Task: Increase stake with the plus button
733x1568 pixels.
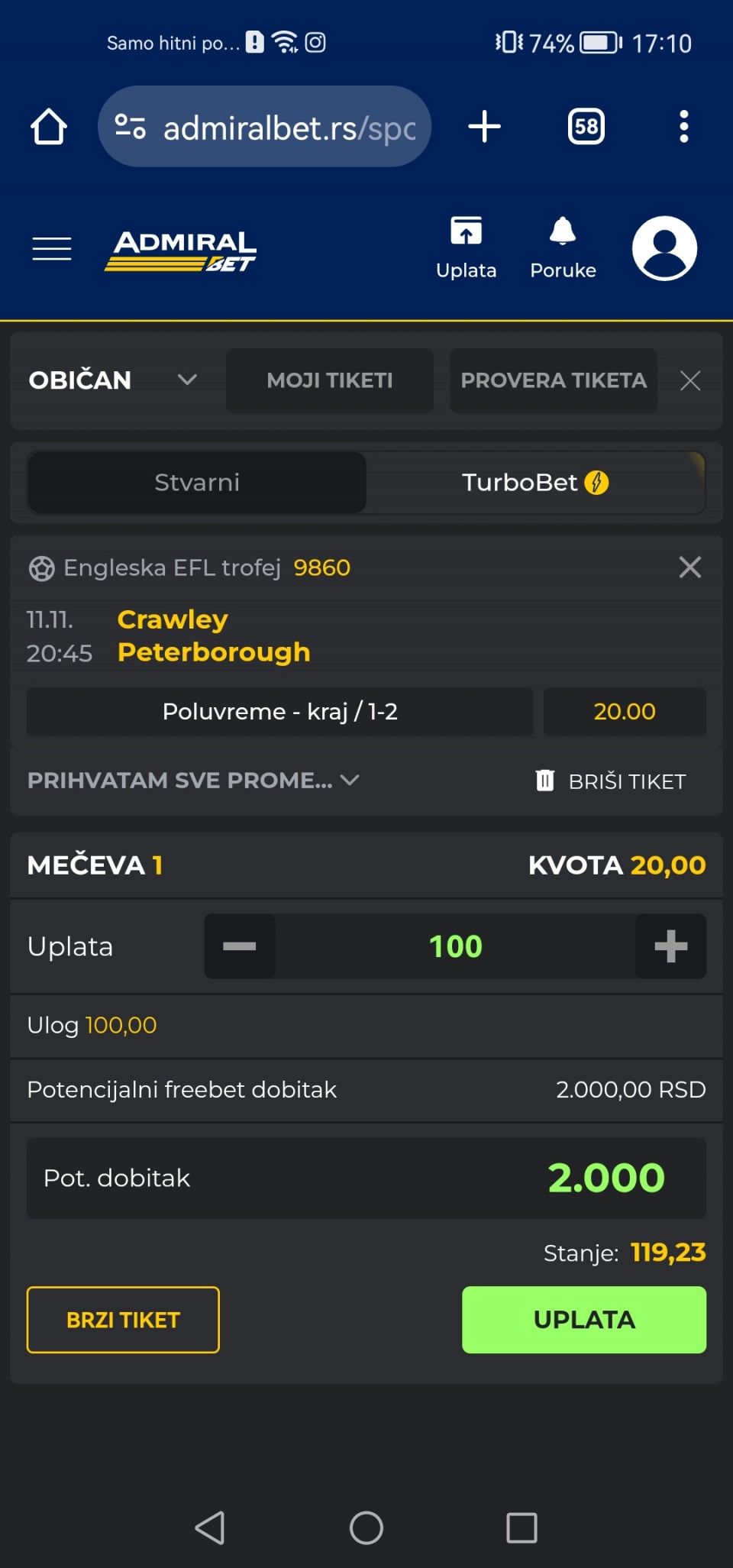Action: click(670, 946)
